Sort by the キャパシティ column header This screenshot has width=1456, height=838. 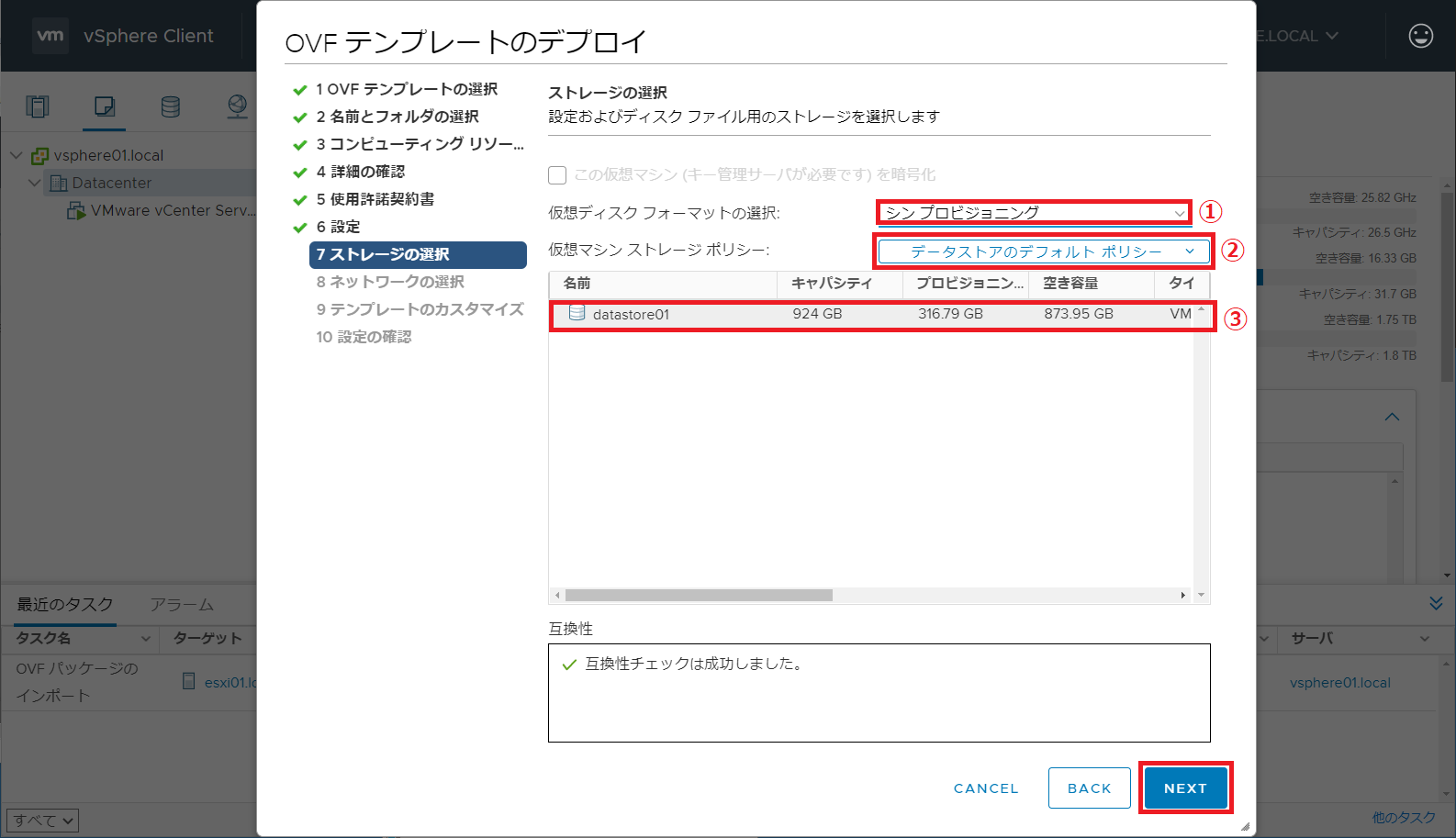coord(839,284)
